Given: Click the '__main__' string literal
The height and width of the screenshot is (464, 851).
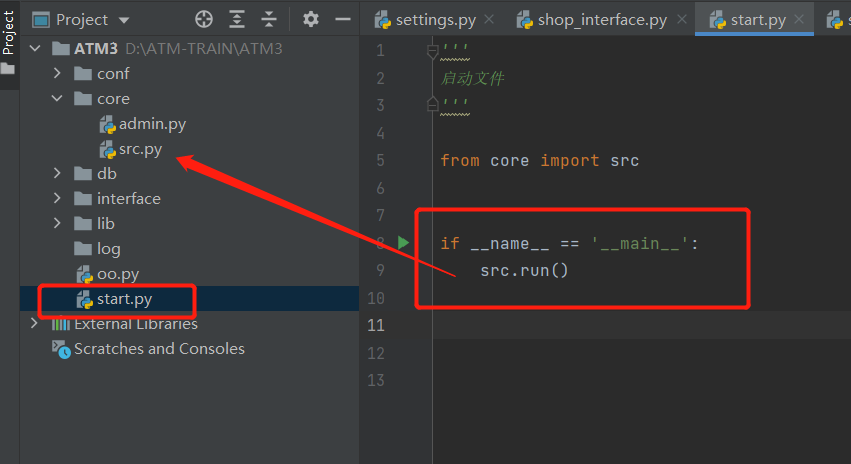Looking at the screenshot, I should click(x=640, y=244).
